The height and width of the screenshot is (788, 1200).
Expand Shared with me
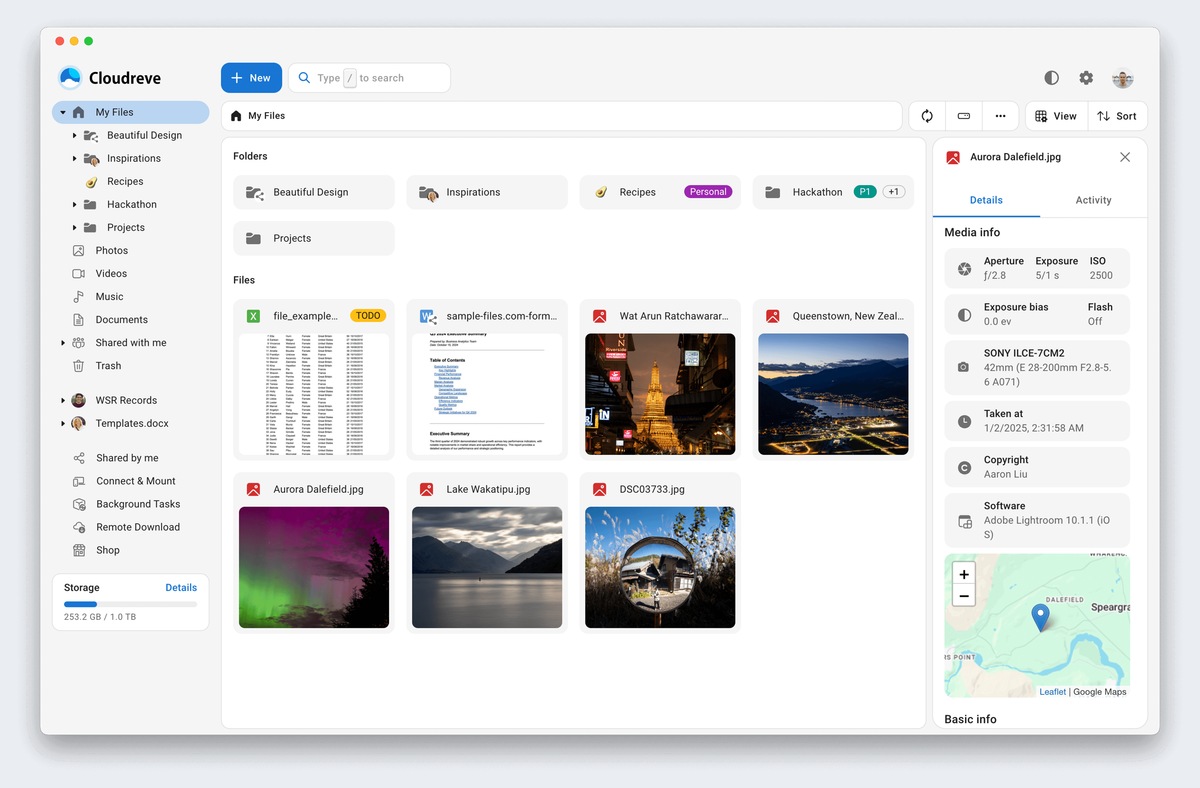(63, 343)
